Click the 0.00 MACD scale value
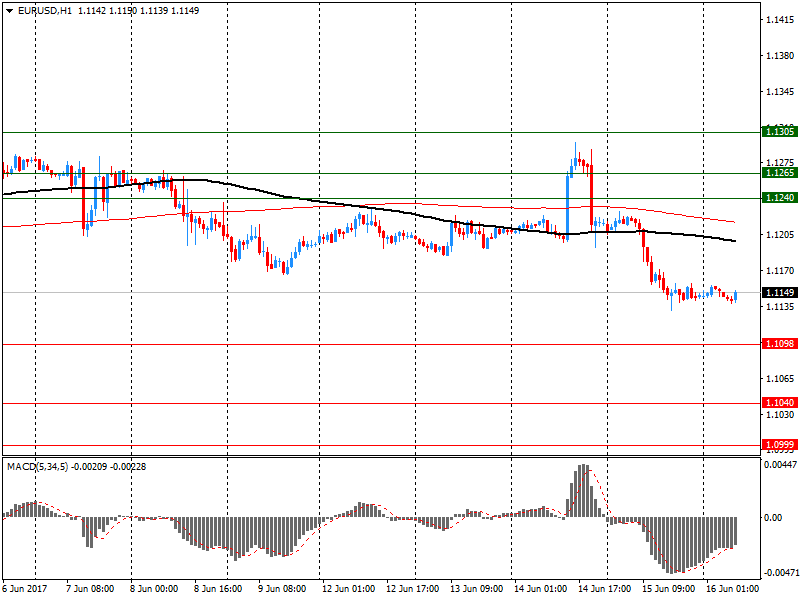 coord(773,518)
